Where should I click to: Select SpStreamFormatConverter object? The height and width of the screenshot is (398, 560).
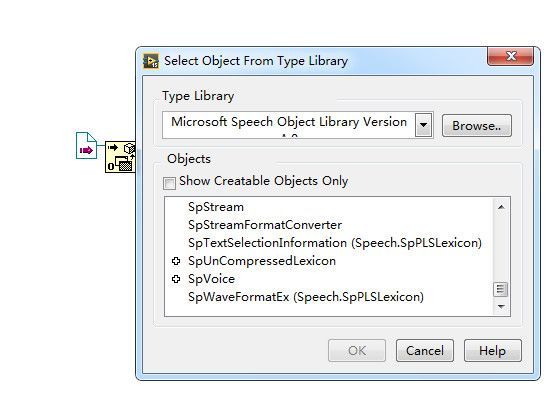[x=265, y=225]
